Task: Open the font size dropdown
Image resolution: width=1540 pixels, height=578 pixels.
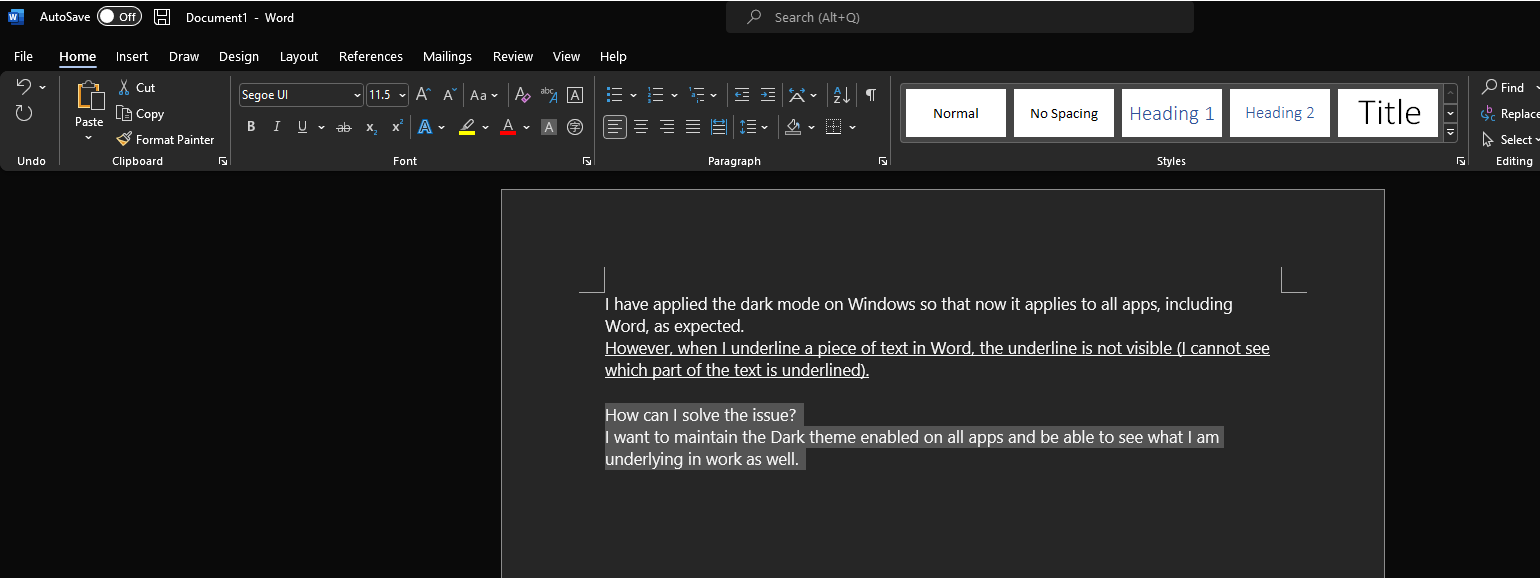Action: (x=403, y=95)
